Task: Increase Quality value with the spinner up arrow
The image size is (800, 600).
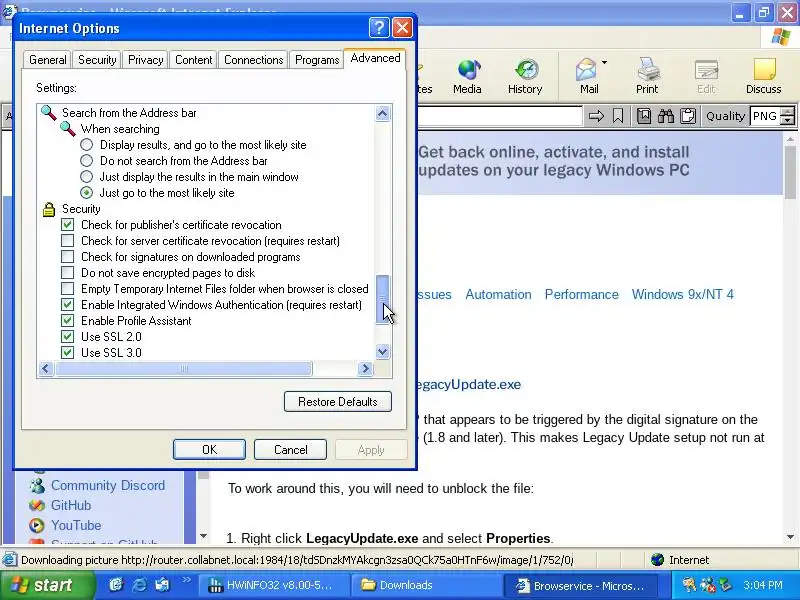Action: [x=788, y=111]
